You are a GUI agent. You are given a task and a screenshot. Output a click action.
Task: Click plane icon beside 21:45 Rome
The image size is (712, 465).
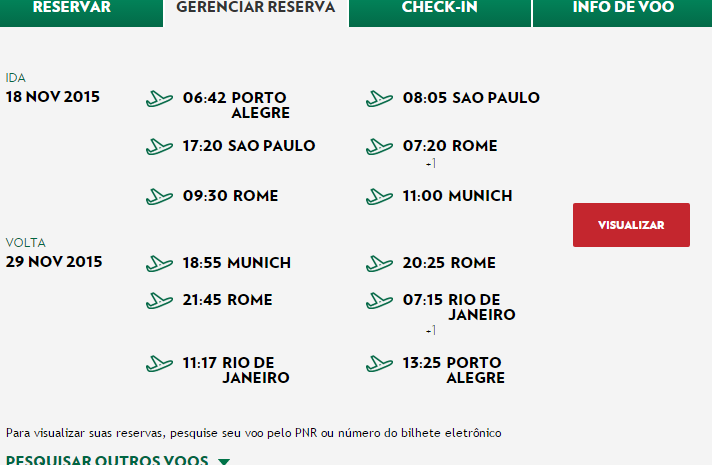tap(159, 301)
